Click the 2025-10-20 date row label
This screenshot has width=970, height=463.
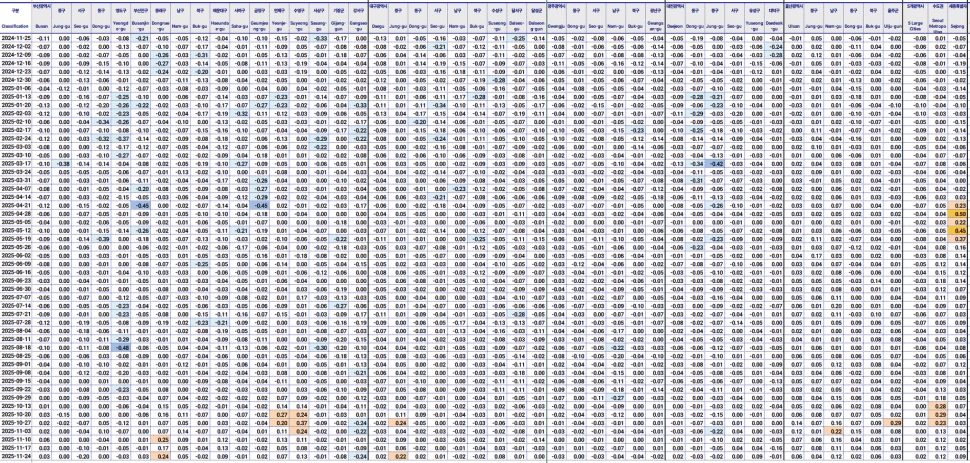click(14, 415)
